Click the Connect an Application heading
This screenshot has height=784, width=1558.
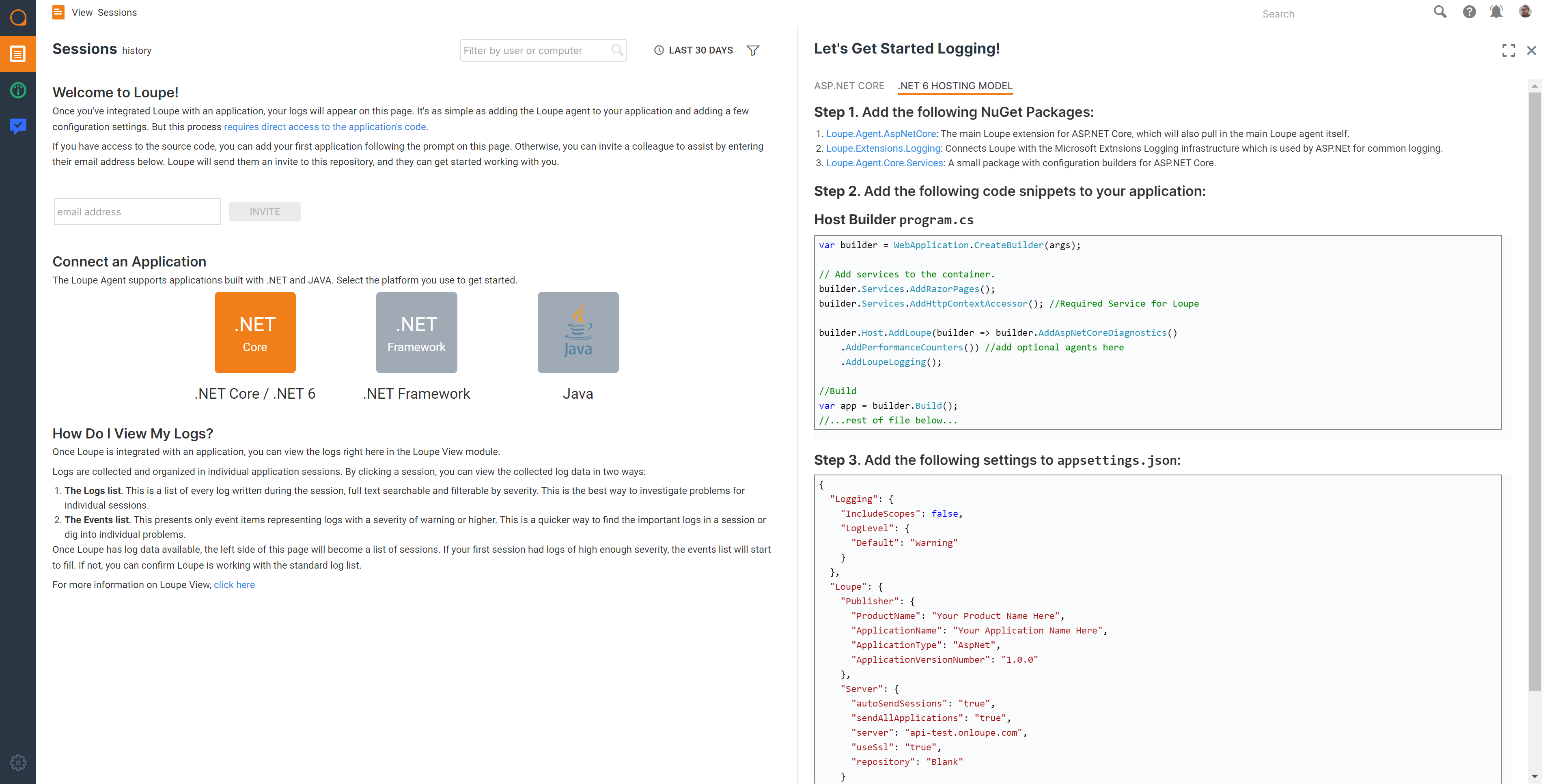pos(129,261)
